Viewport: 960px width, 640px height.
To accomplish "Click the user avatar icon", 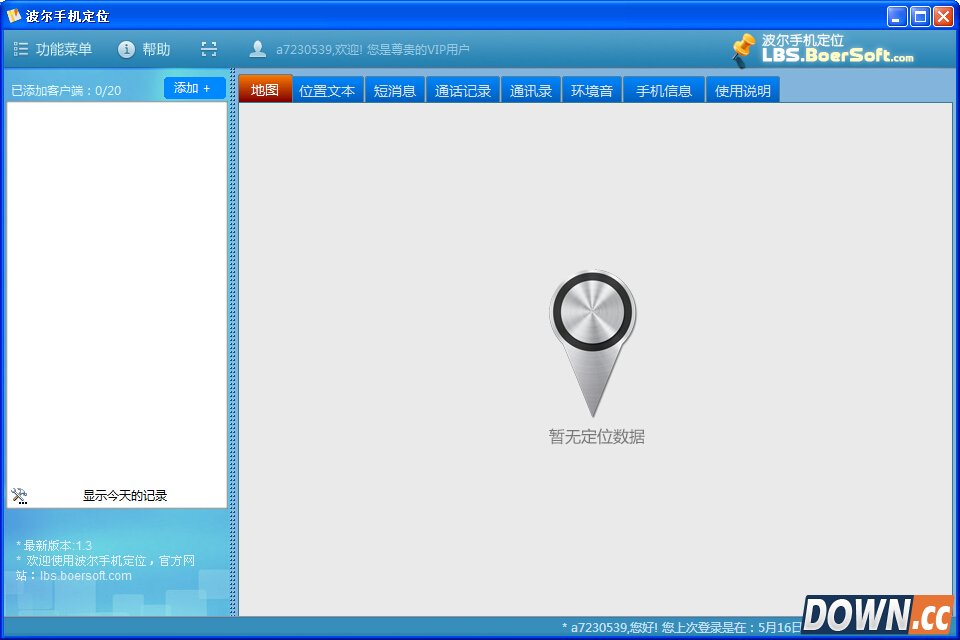I will tap(258, 49).
